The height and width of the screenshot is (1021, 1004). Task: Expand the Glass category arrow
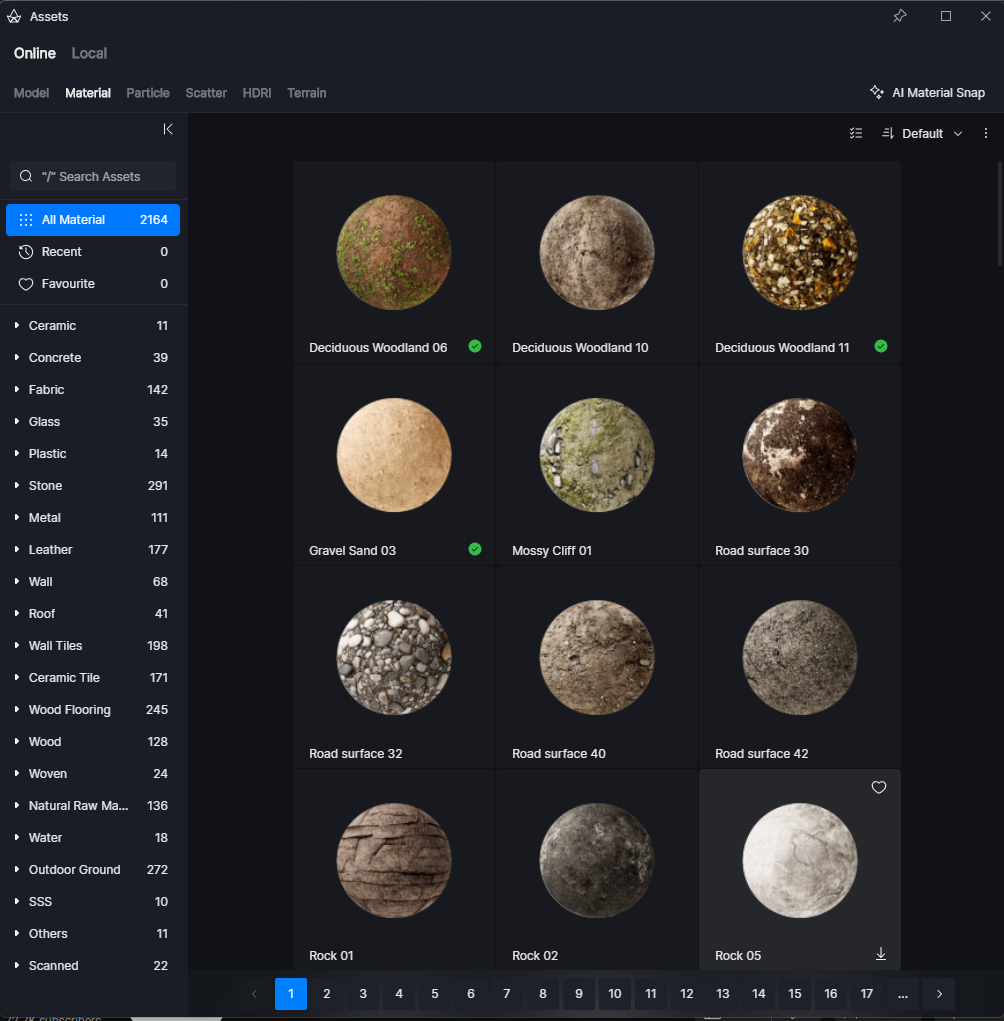(x=17, y=421)
